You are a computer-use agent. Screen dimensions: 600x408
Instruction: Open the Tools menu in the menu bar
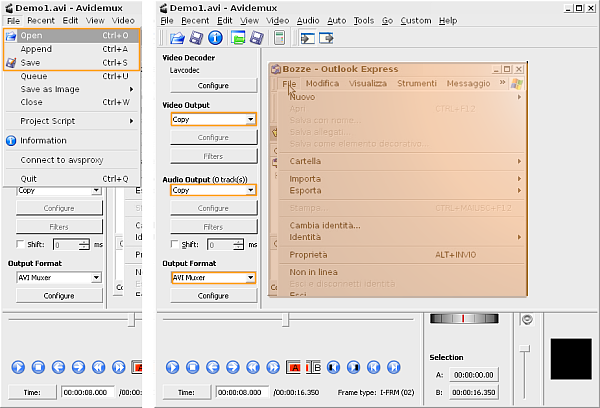(x=363, y=20)
